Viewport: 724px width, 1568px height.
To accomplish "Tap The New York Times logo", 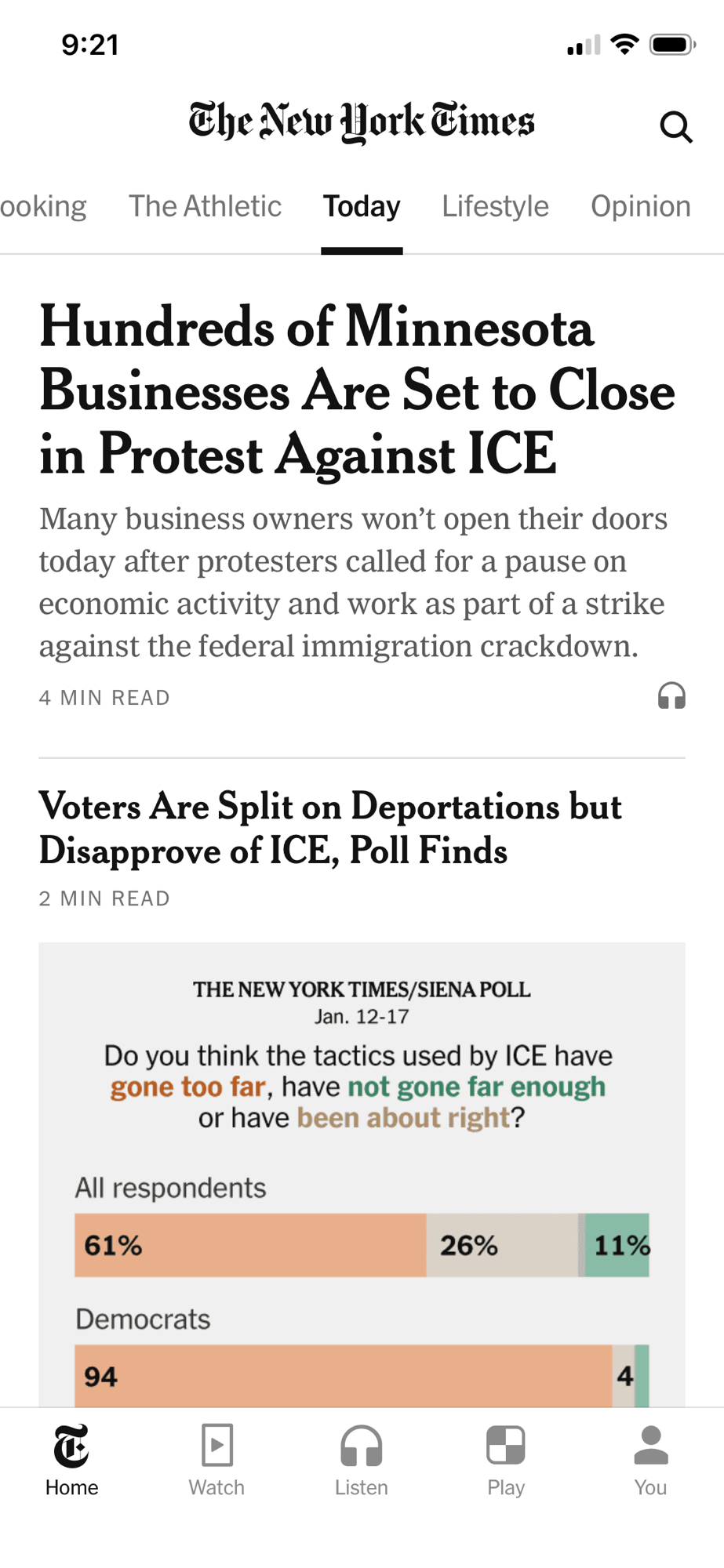I will 362,122.
